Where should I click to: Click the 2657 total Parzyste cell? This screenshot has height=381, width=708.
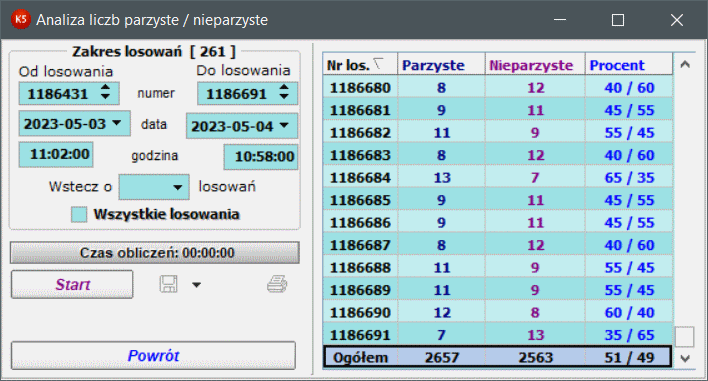[x=442, y=358]
